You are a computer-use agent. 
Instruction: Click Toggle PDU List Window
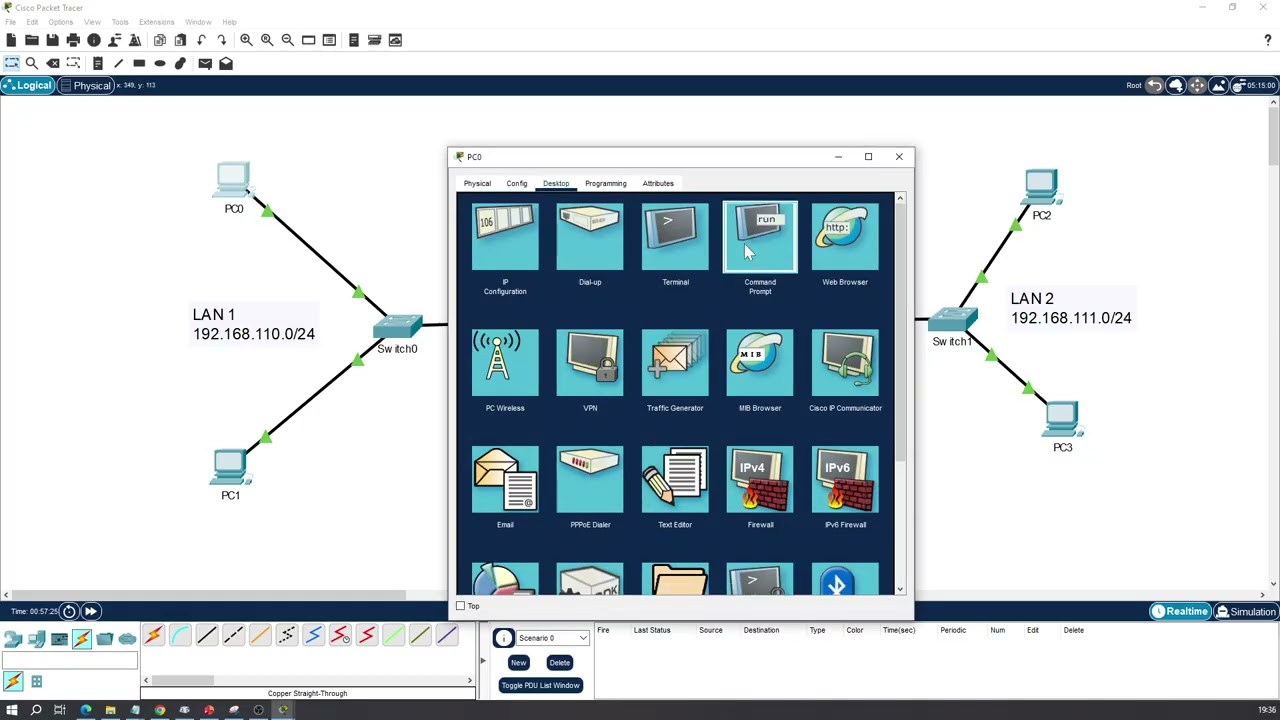pyautogui.click(x=541, y=685)
